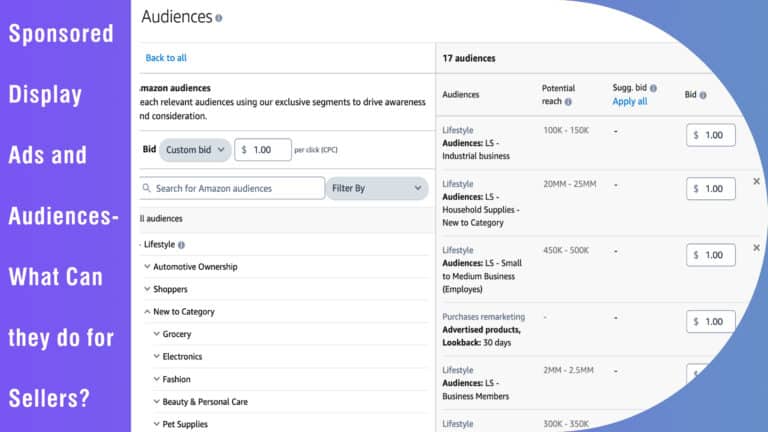Open the Custom bid dropdown
768x432 pixels.
[x=195, y=150]
